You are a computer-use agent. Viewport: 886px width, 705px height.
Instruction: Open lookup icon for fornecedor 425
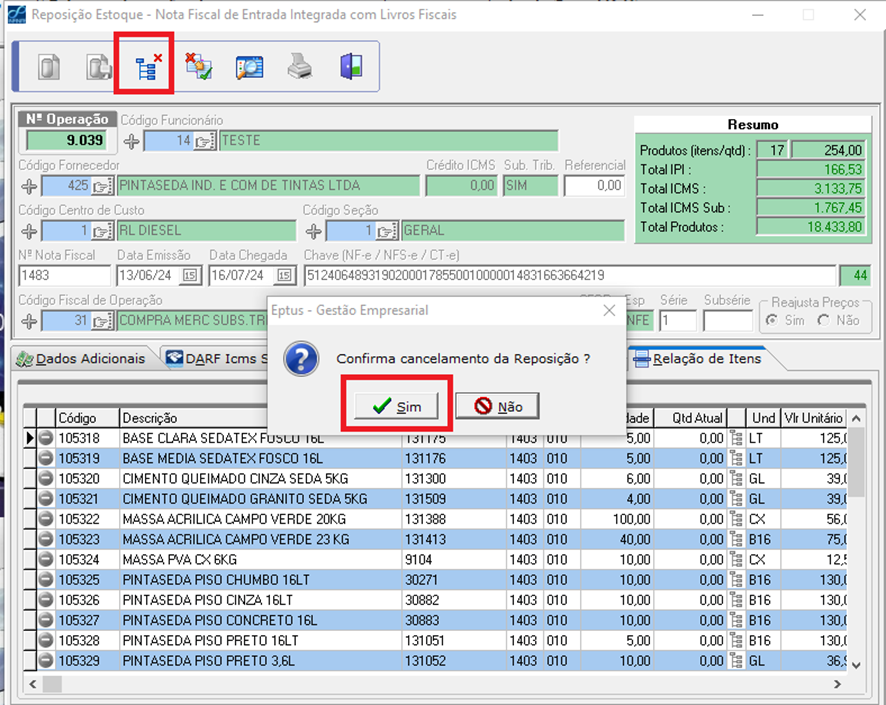103,186
